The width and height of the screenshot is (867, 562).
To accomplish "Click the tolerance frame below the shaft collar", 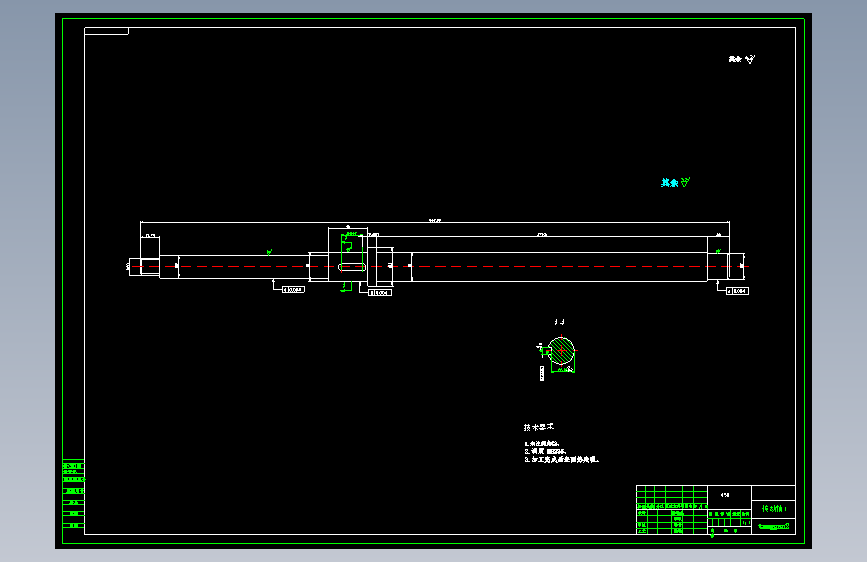I will pos(380,293).
